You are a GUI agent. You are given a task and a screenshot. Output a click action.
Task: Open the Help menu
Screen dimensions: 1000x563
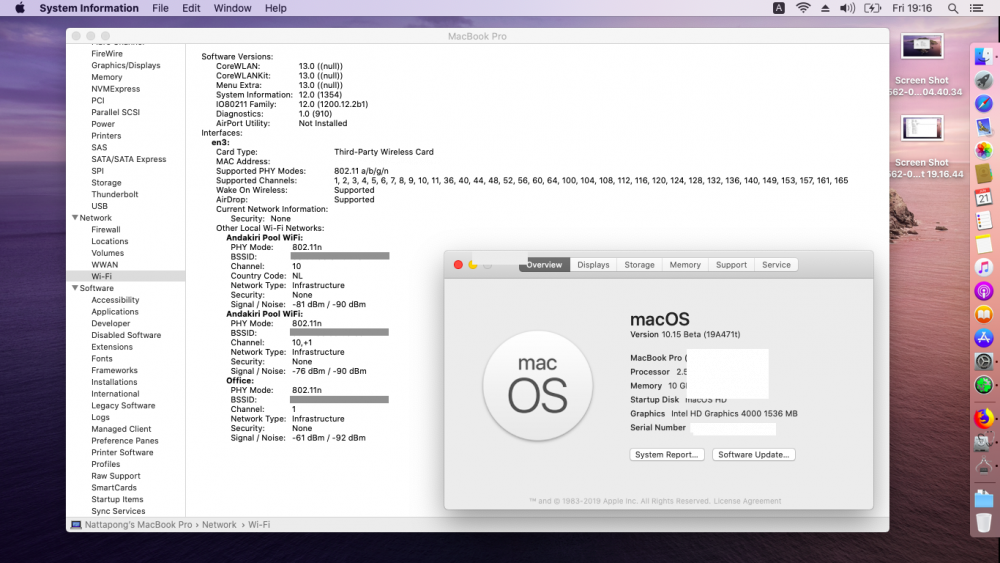click(276, 8)
